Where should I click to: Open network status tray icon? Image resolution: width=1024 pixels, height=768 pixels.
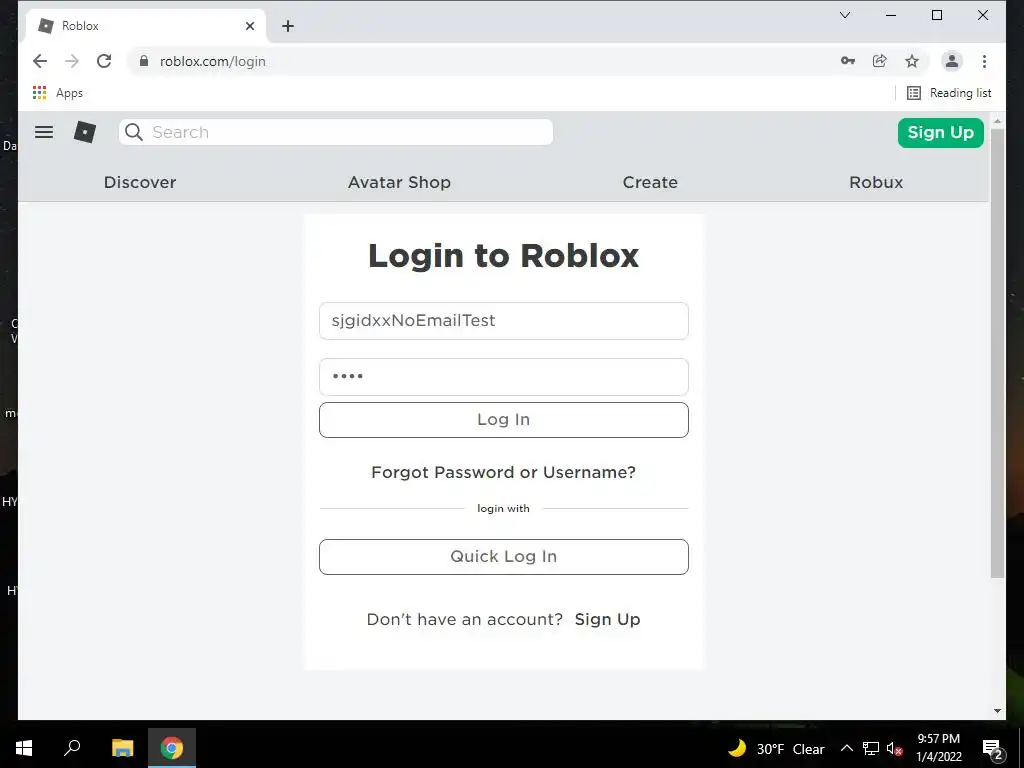coord(871,748)
